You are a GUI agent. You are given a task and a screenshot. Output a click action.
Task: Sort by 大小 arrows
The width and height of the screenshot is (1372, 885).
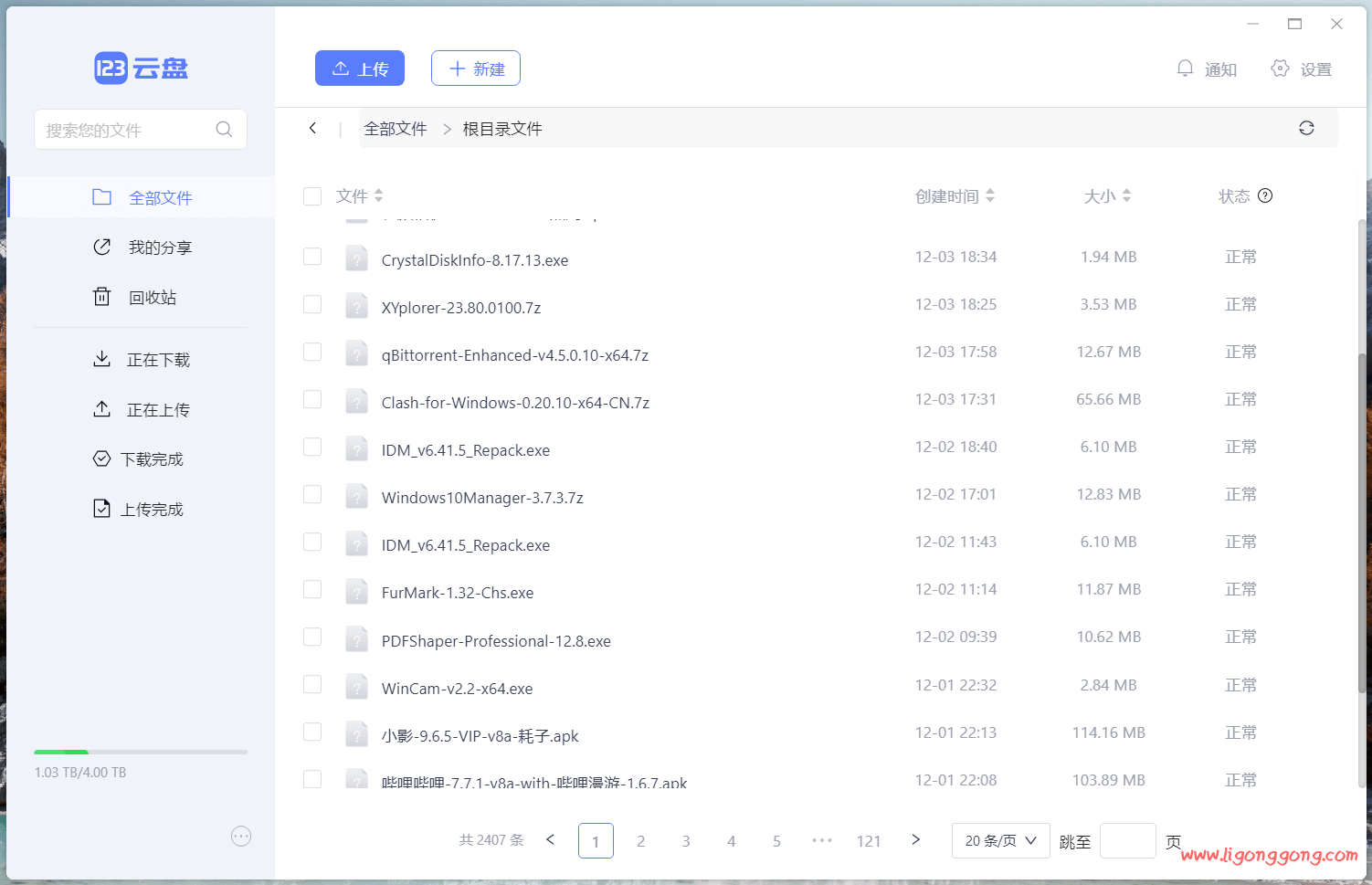coord(1126,195)
